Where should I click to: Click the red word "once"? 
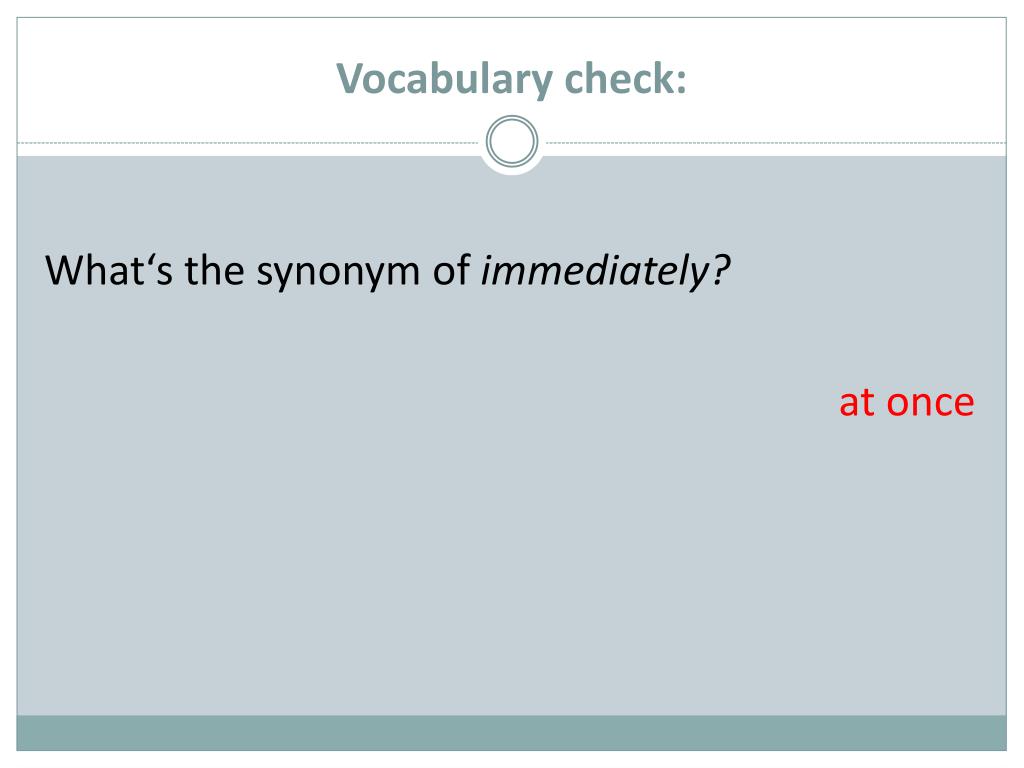tap(930, 403)
